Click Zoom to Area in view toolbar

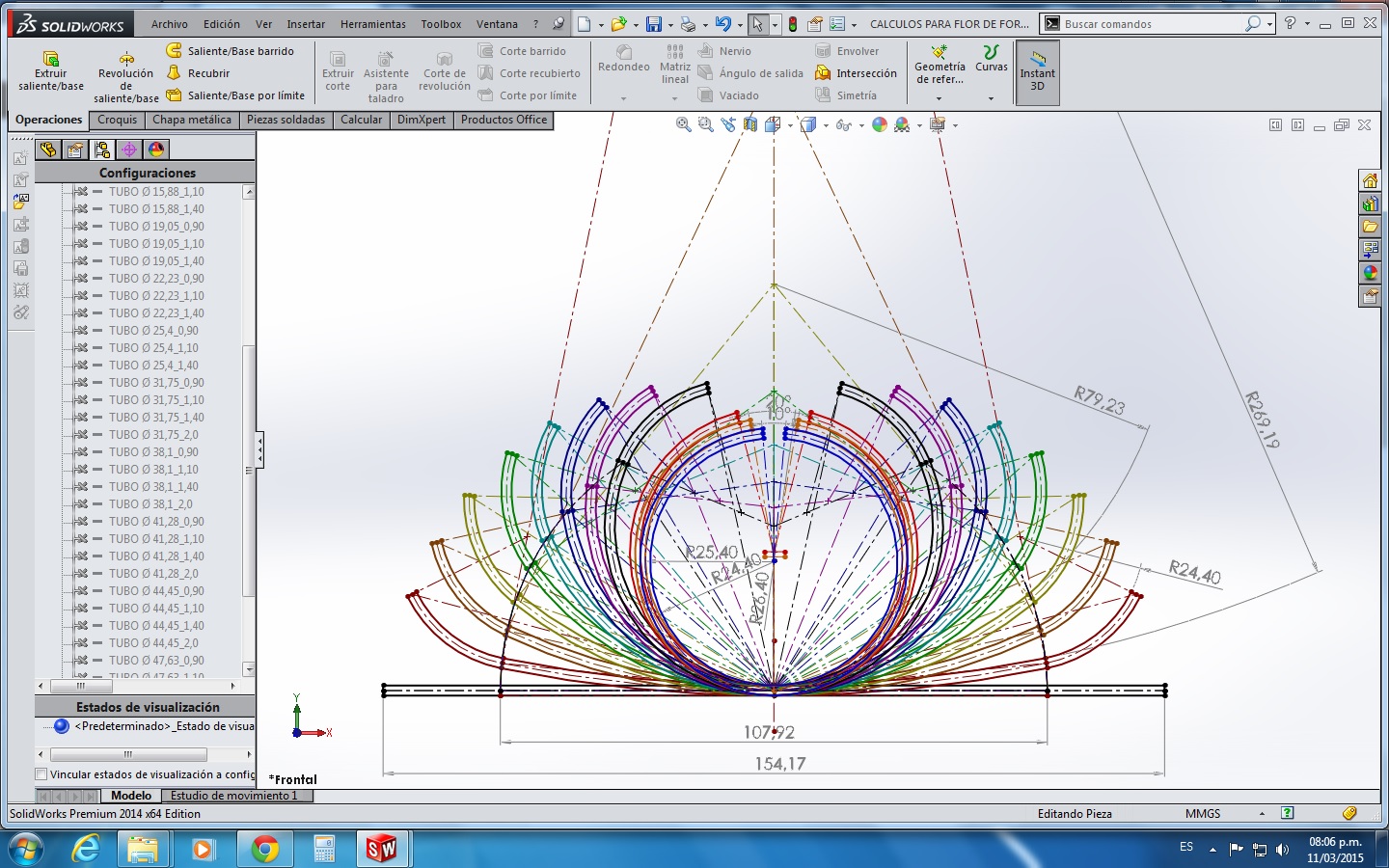pos(705,124)
